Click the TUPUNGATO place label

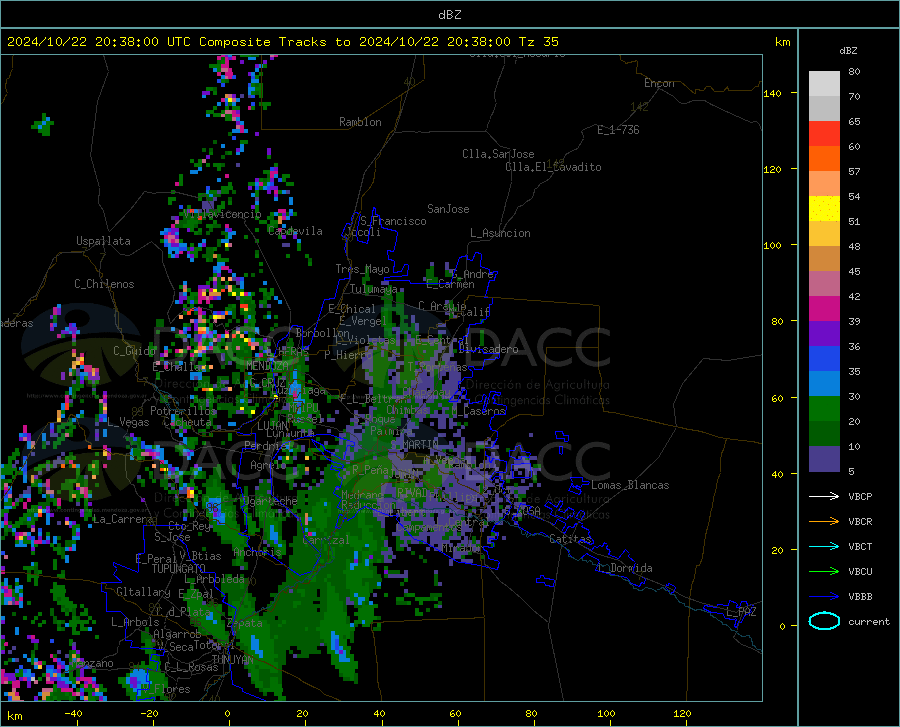point(178,569)
